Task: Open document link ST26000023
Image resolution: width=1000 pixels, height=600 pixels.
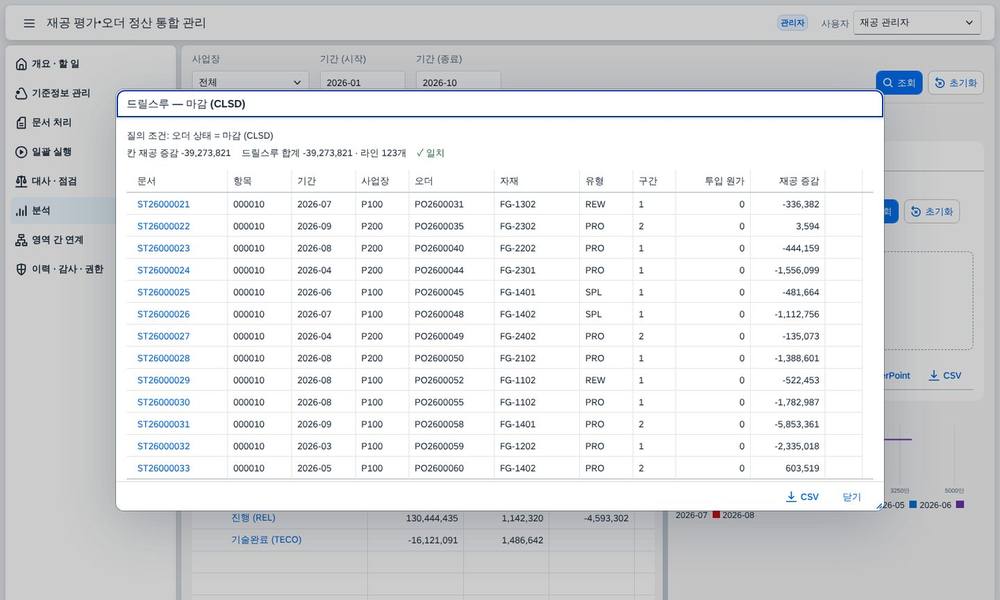Action: [x=163, y=248]
